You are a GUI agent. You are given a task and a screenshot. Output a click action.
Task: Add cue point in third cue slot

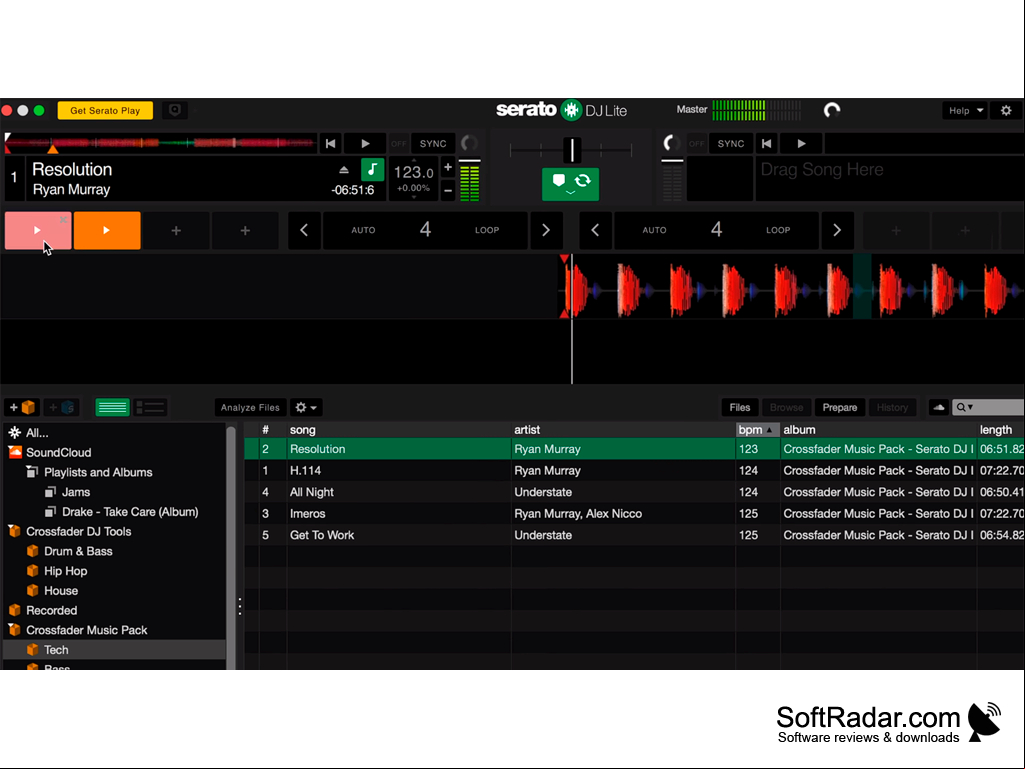click(x=176, y=230)
